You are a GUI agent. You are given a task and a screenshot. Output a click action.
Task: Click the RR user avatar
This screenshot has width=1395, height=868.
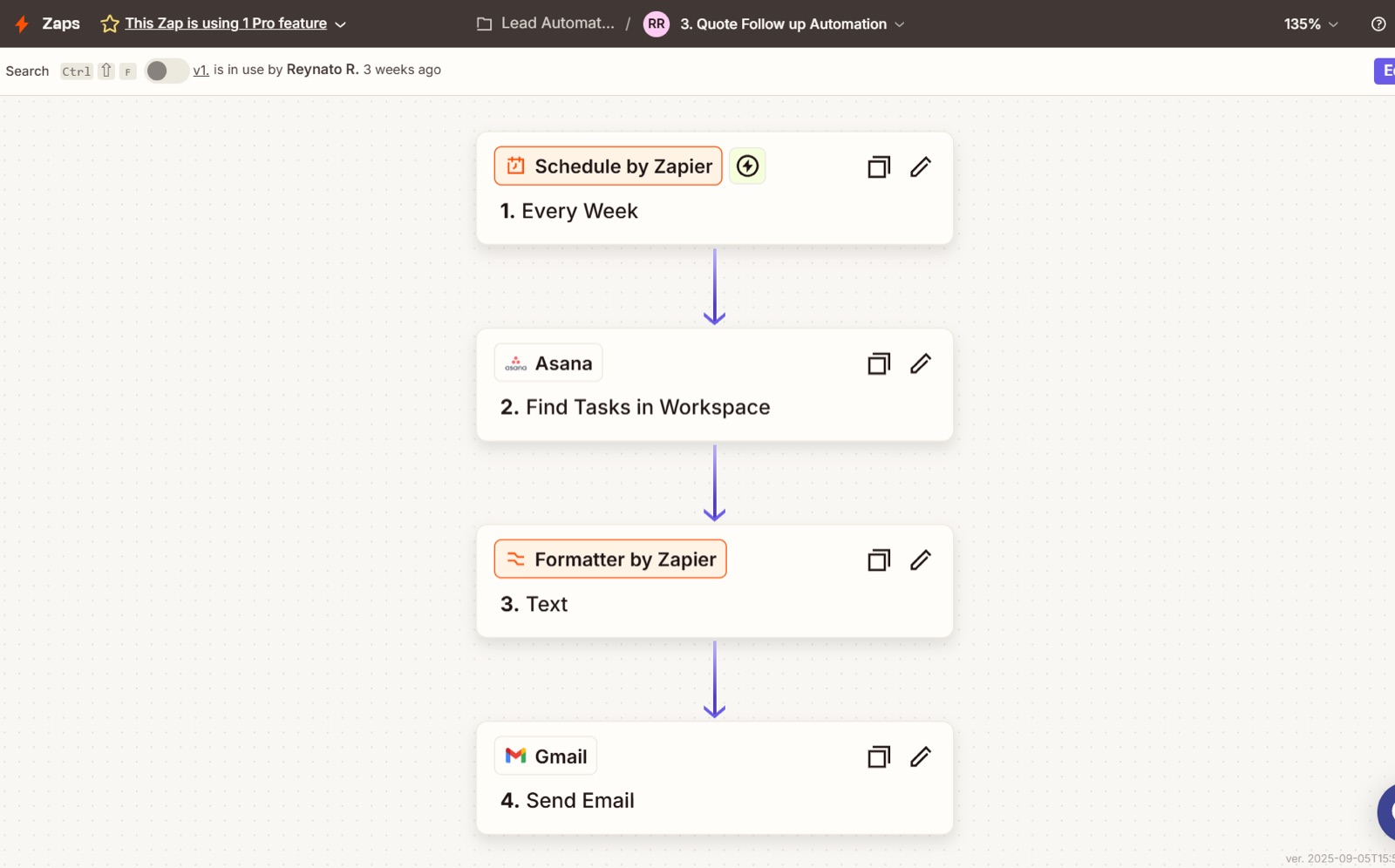tap(657, 24)
